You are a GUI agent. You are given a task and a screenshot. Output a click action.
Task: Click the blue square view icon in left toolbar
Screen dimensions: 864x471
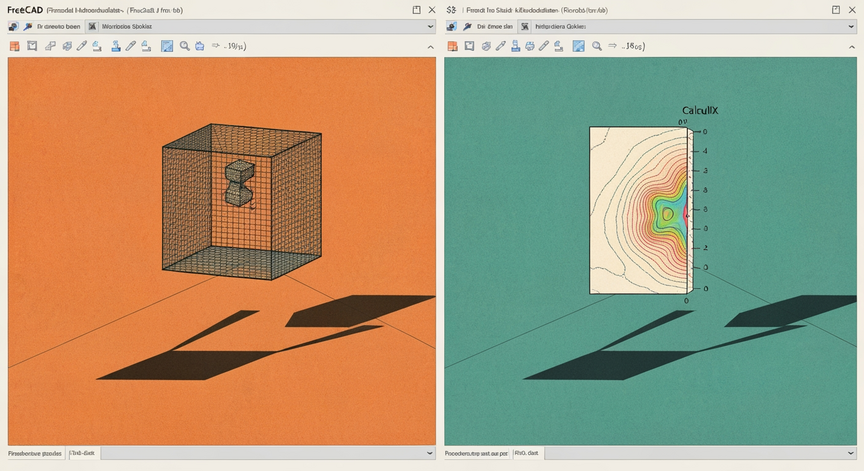coord(167,46)
